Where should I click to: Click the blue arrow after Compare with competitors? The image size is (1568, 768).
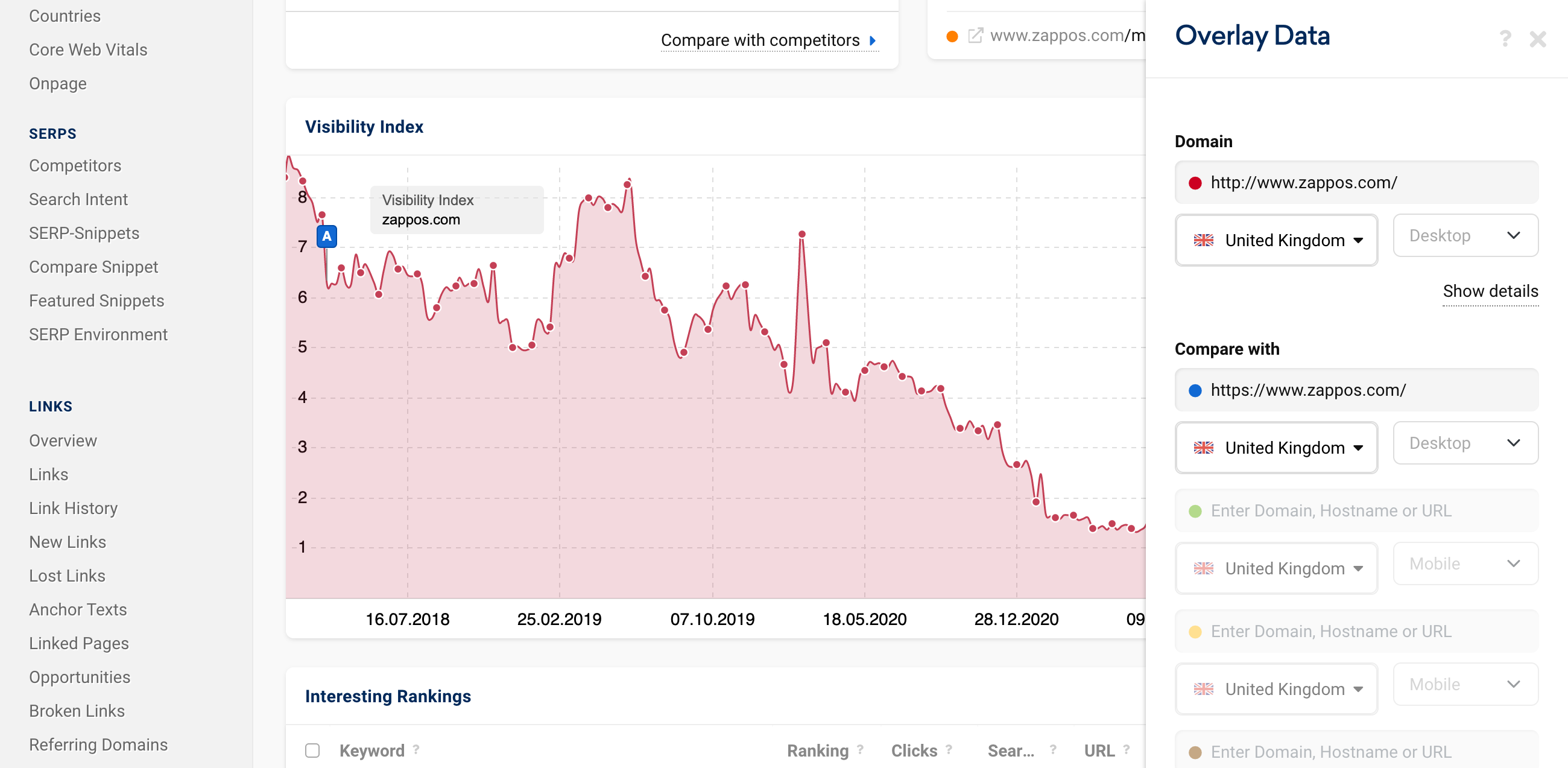873,41
